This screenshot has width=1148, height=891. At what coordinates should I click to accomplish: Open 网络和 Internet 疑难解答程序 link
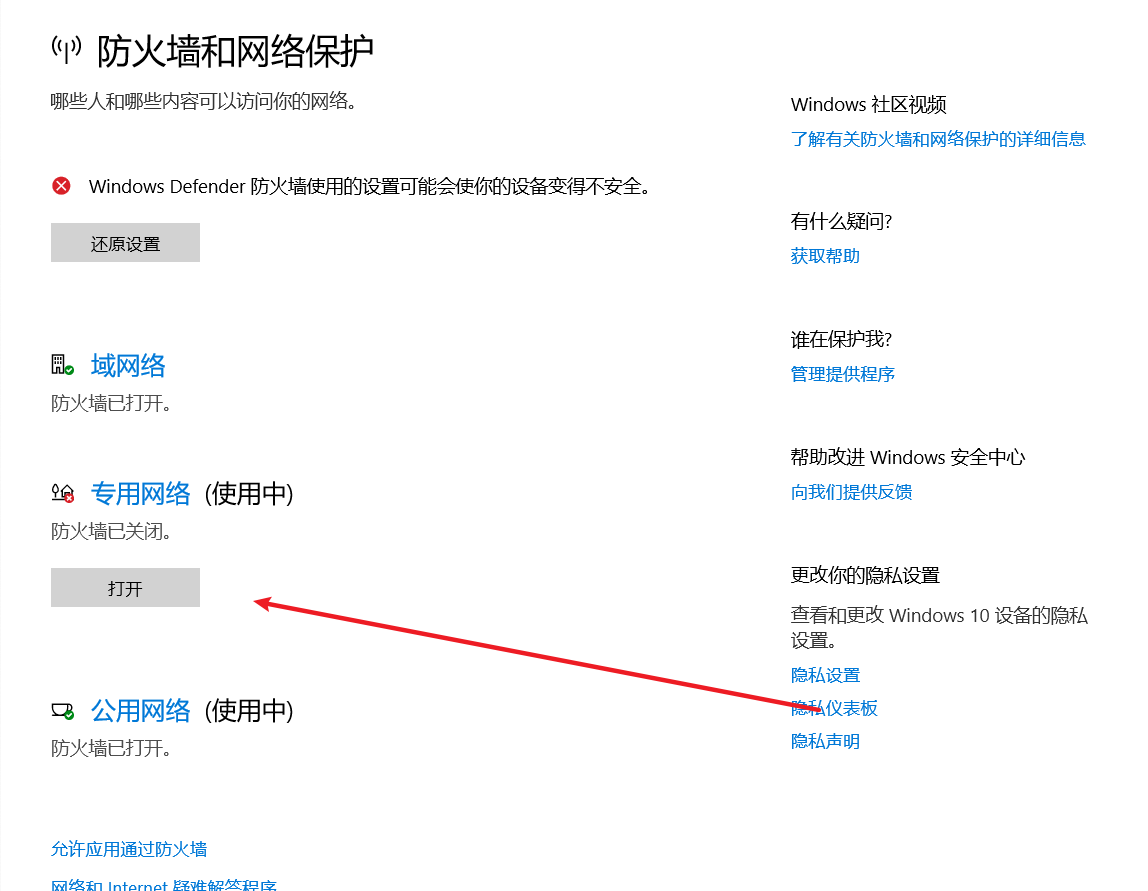(164, 884)
